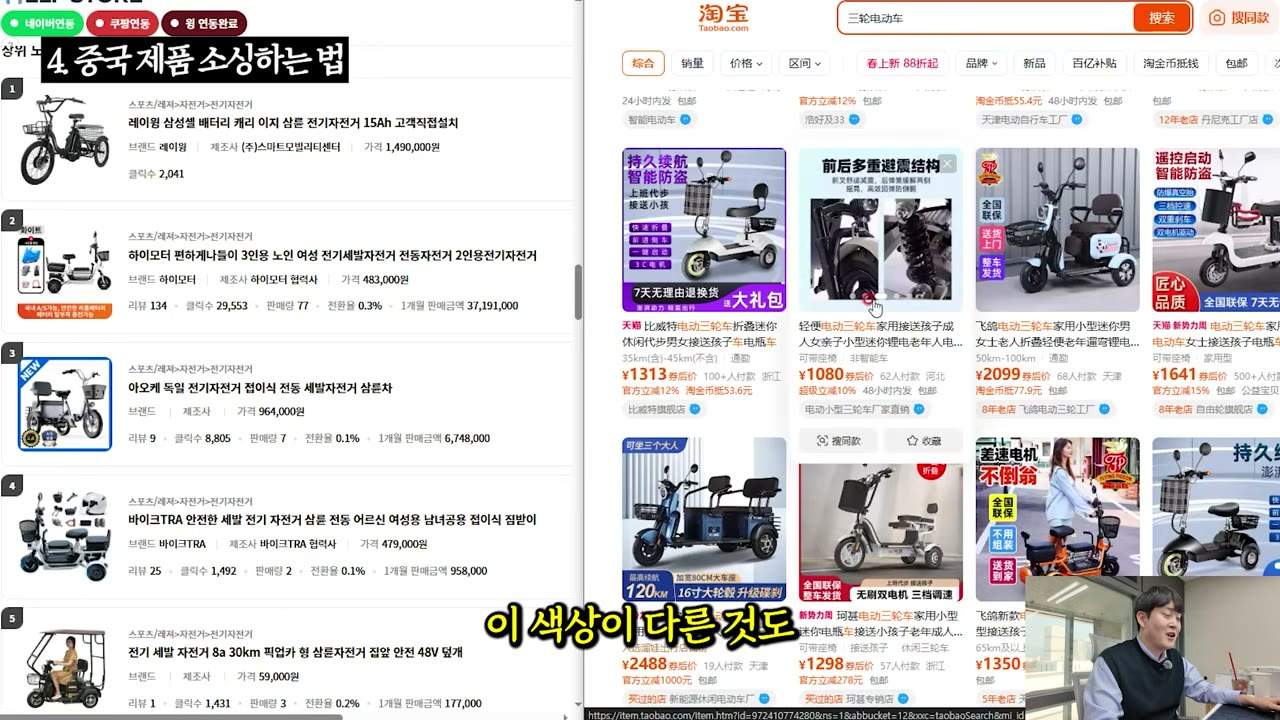This screenshot has width=1280, height=720.
Task: Open the 轻便电动三轮车 ¥1080 listing title
Action: tap(880, 334)
